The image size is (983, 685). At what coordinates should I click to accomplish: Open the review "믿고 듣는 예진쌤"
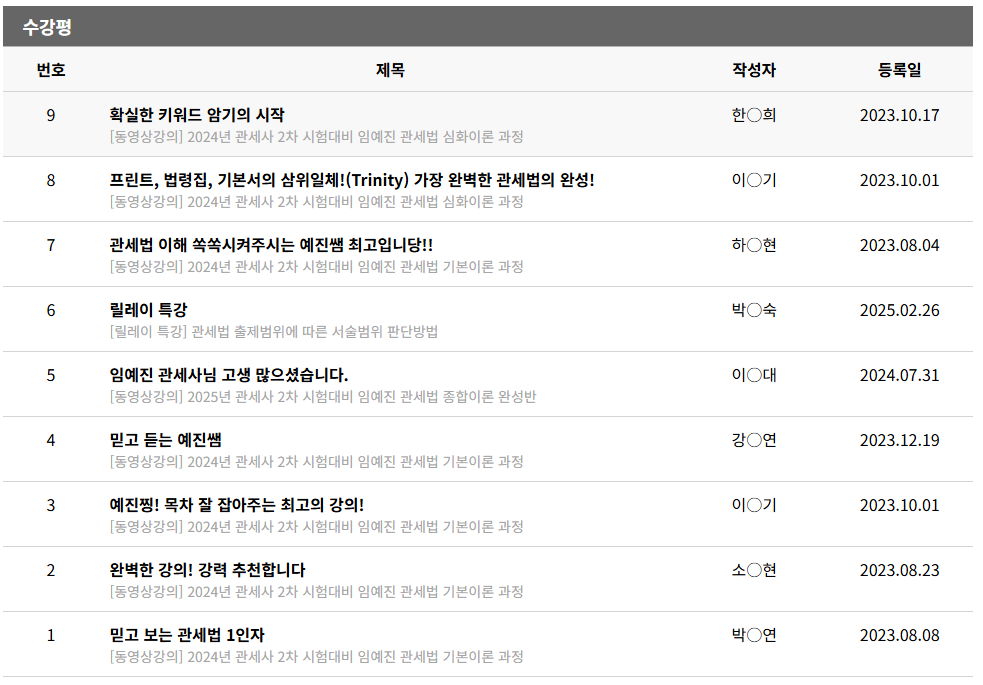[x=165, y=440]
